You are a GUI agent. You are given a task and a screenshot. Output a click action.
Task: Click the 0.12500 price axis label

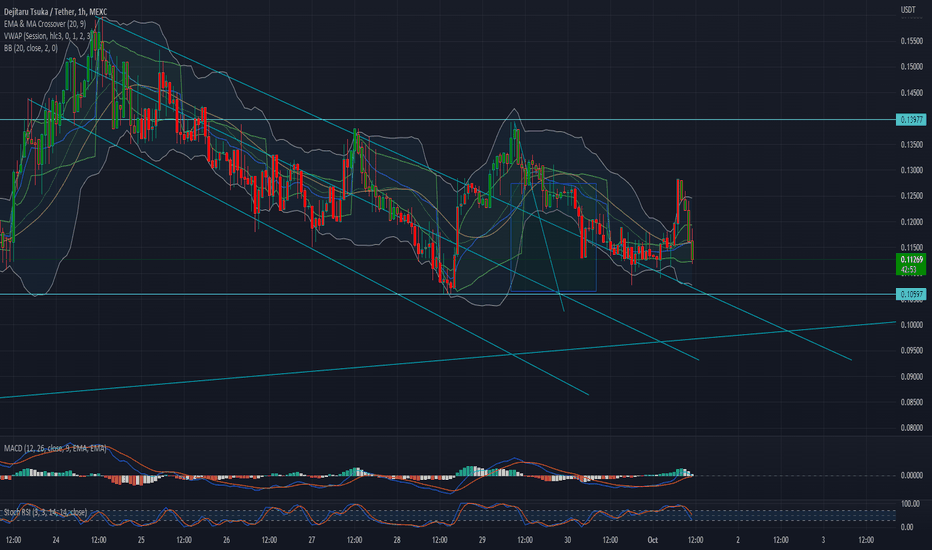tap(911, 196)
